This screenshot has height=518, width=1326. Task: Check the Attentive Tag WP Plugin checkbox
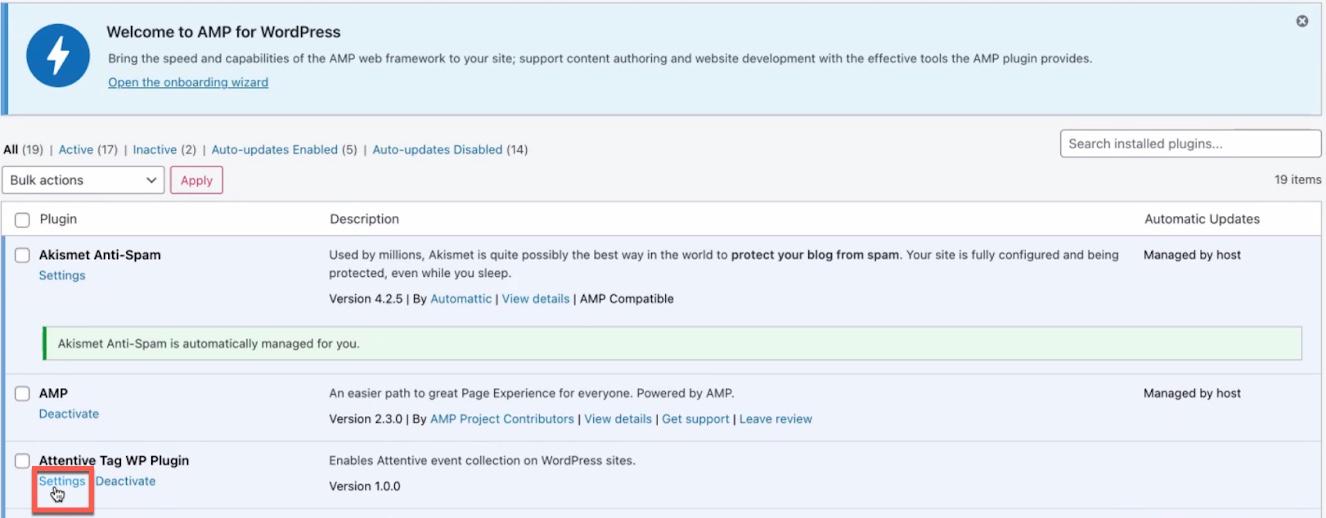tap(22, 461)
